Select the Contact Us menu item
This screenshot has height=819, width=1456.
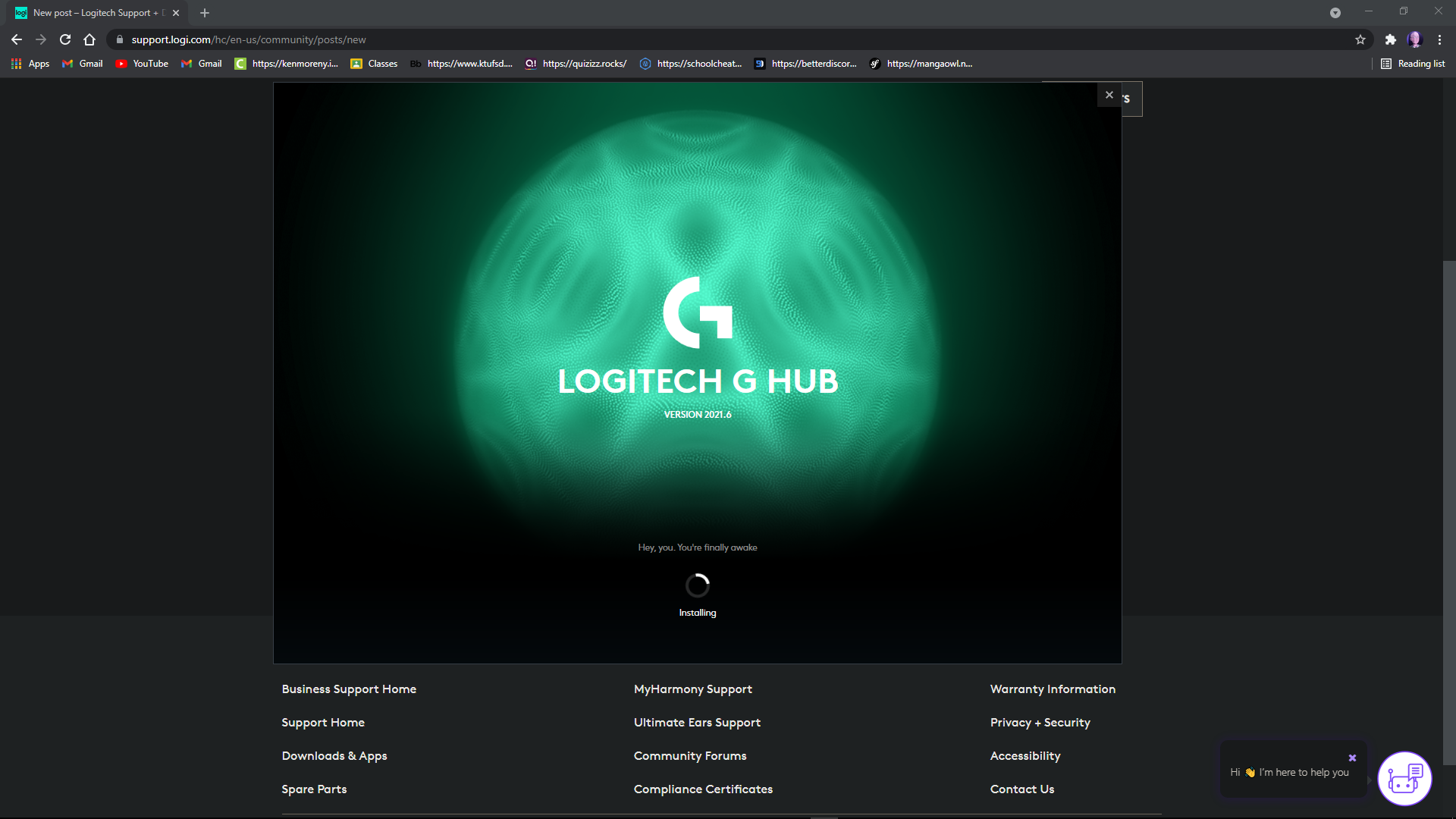pyautogui.click(x=1023, y=789)
